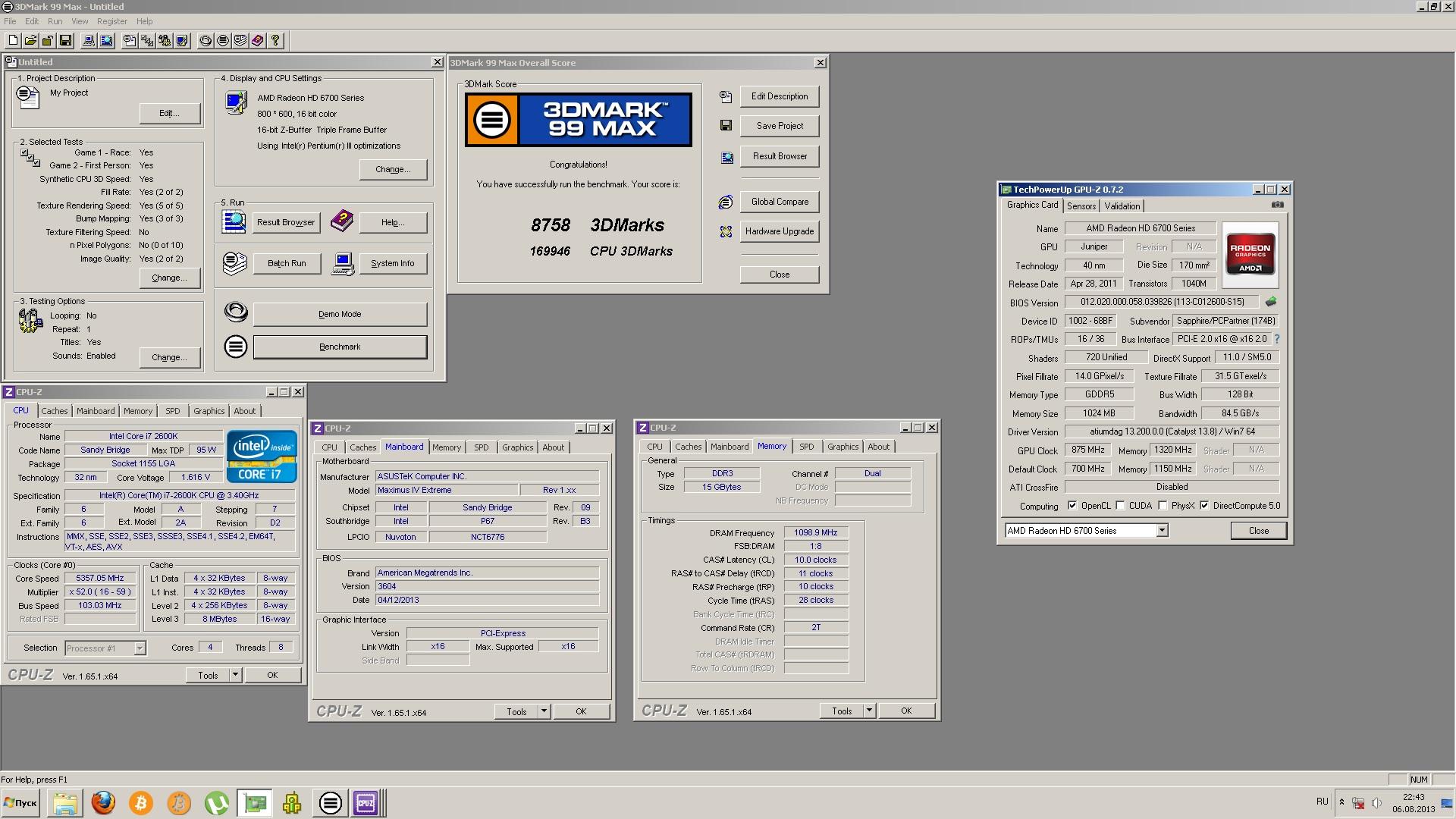Click the Result Browser magnifier toolbar icon
Image resolution: width=1456 pixels, height=819 pixels.
click(x=106, y=40)
